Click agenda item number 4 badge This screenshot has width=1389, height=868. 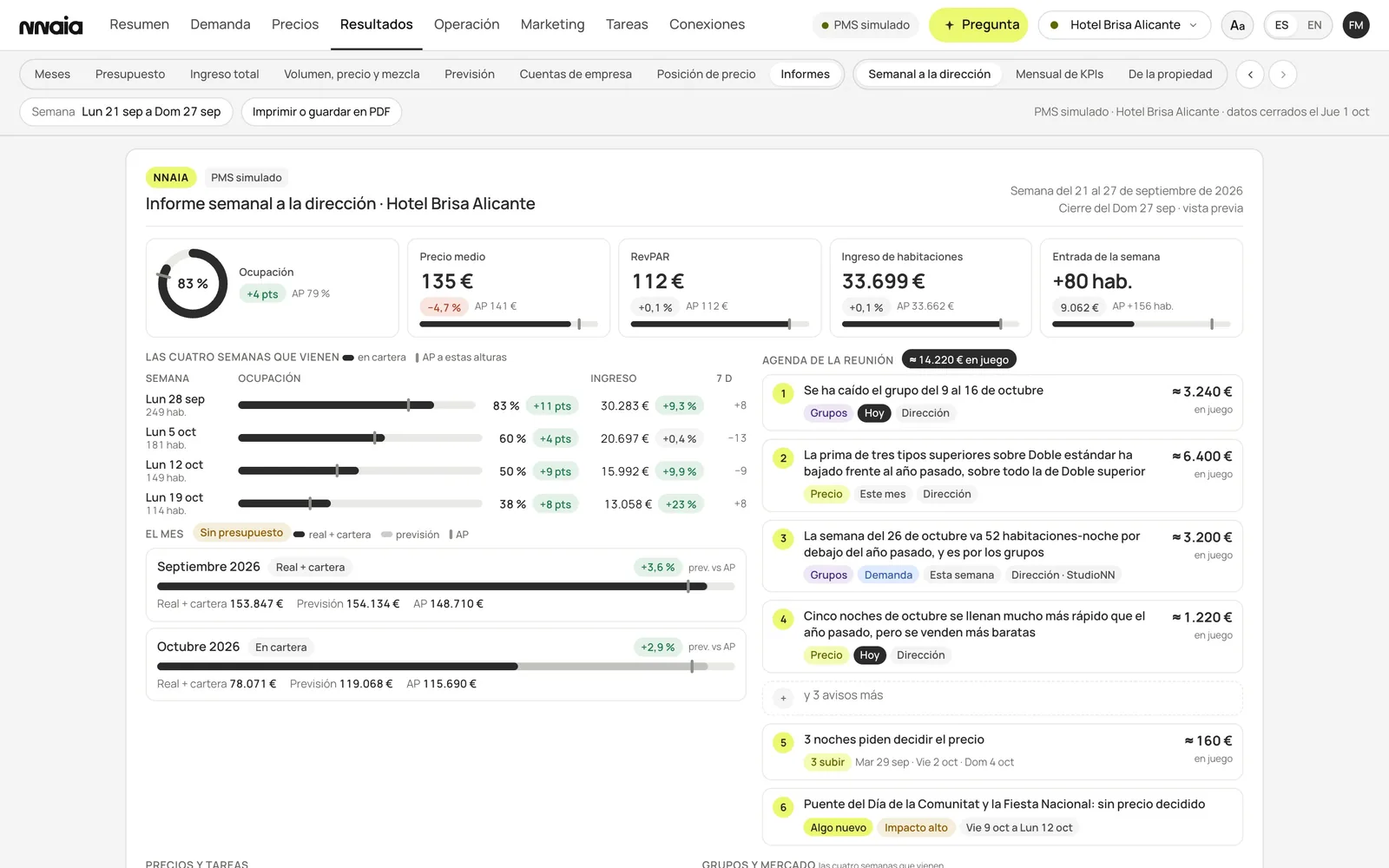(x=783, y=620)
